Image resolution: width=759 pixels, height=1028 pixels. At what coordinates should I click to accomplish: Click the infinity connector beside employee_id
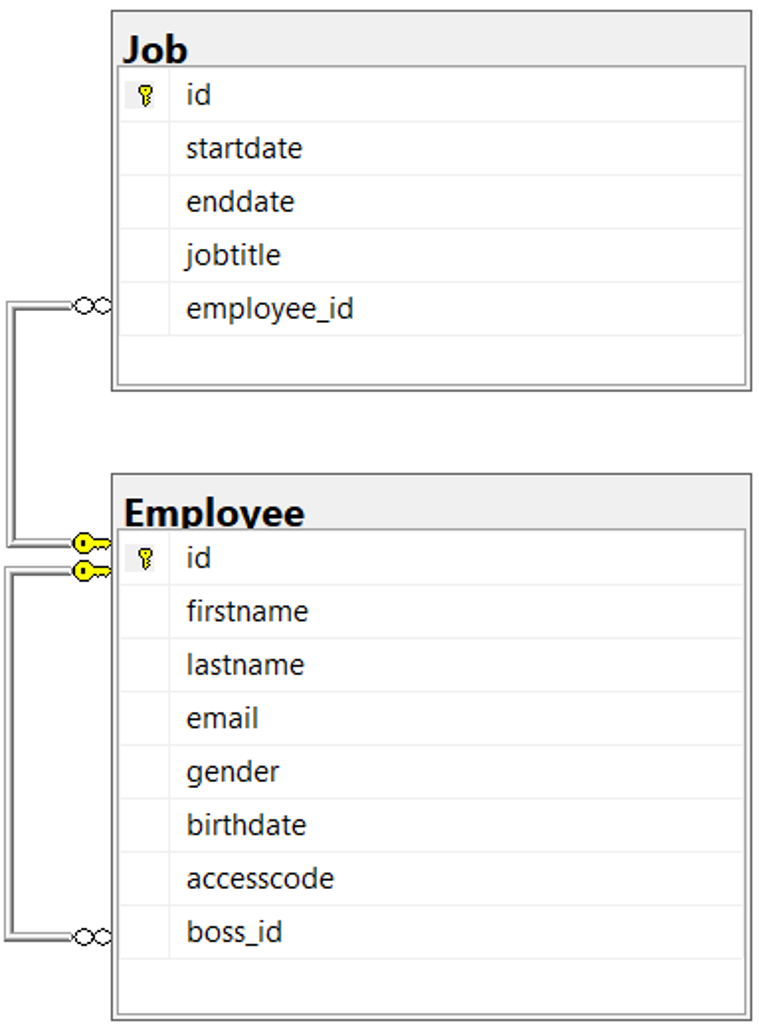tap(93, 306)
